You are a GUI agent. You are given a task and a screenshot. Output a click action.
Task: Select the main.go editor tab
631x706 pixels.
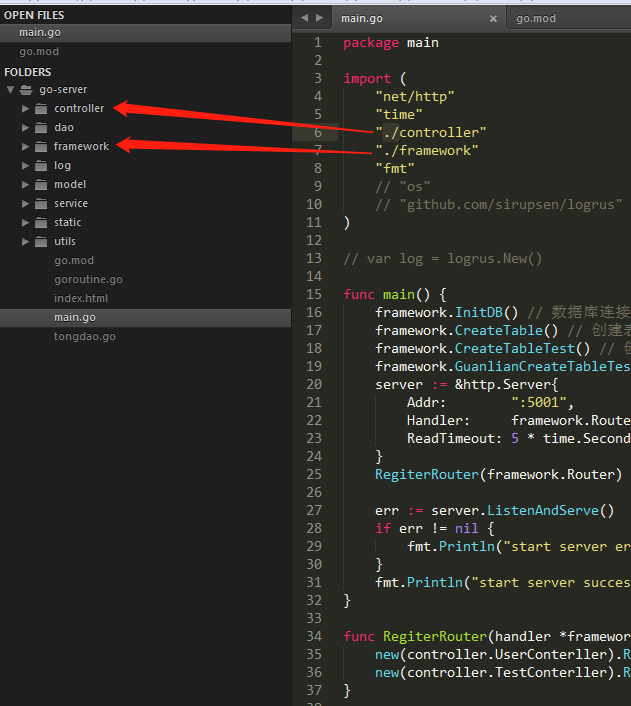point(362,18)
